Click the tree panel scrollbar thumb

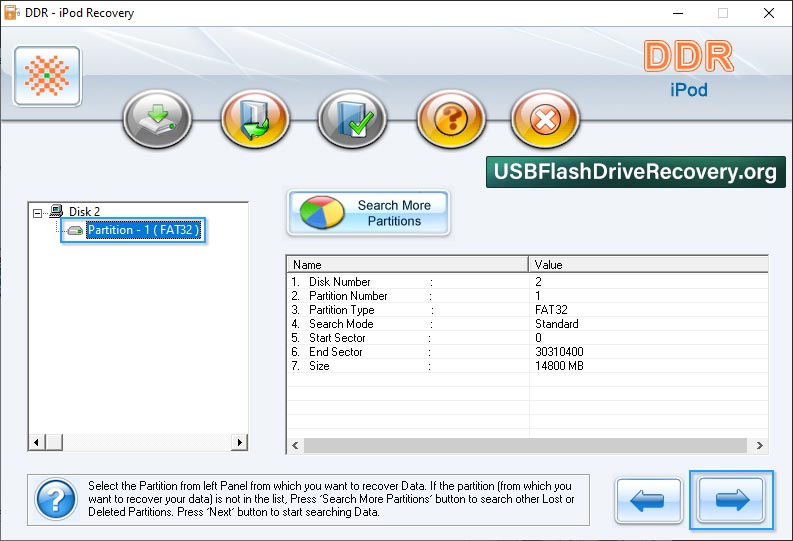pos(54,442)
